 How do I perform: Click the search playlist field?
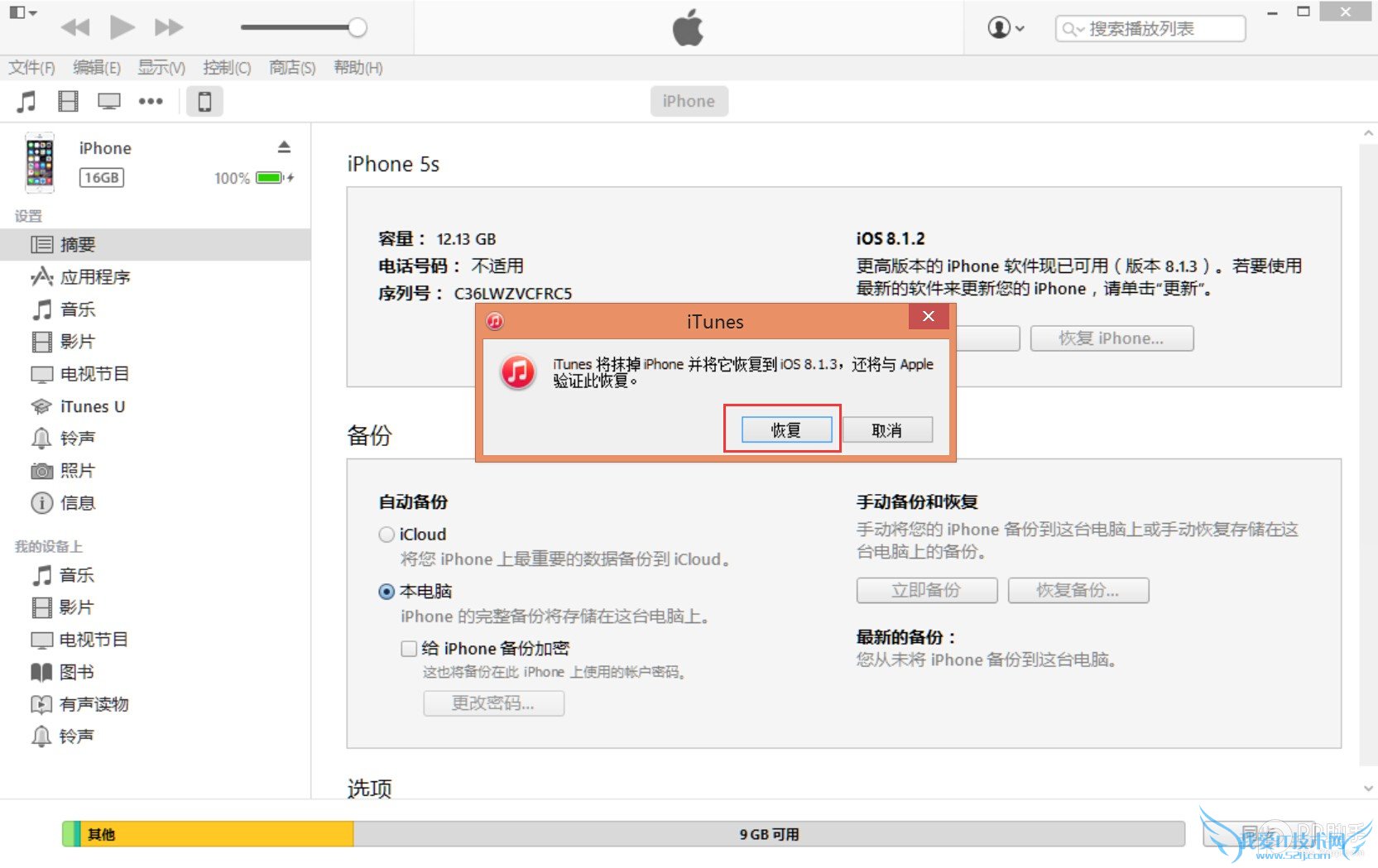(x=1150, y=29)
